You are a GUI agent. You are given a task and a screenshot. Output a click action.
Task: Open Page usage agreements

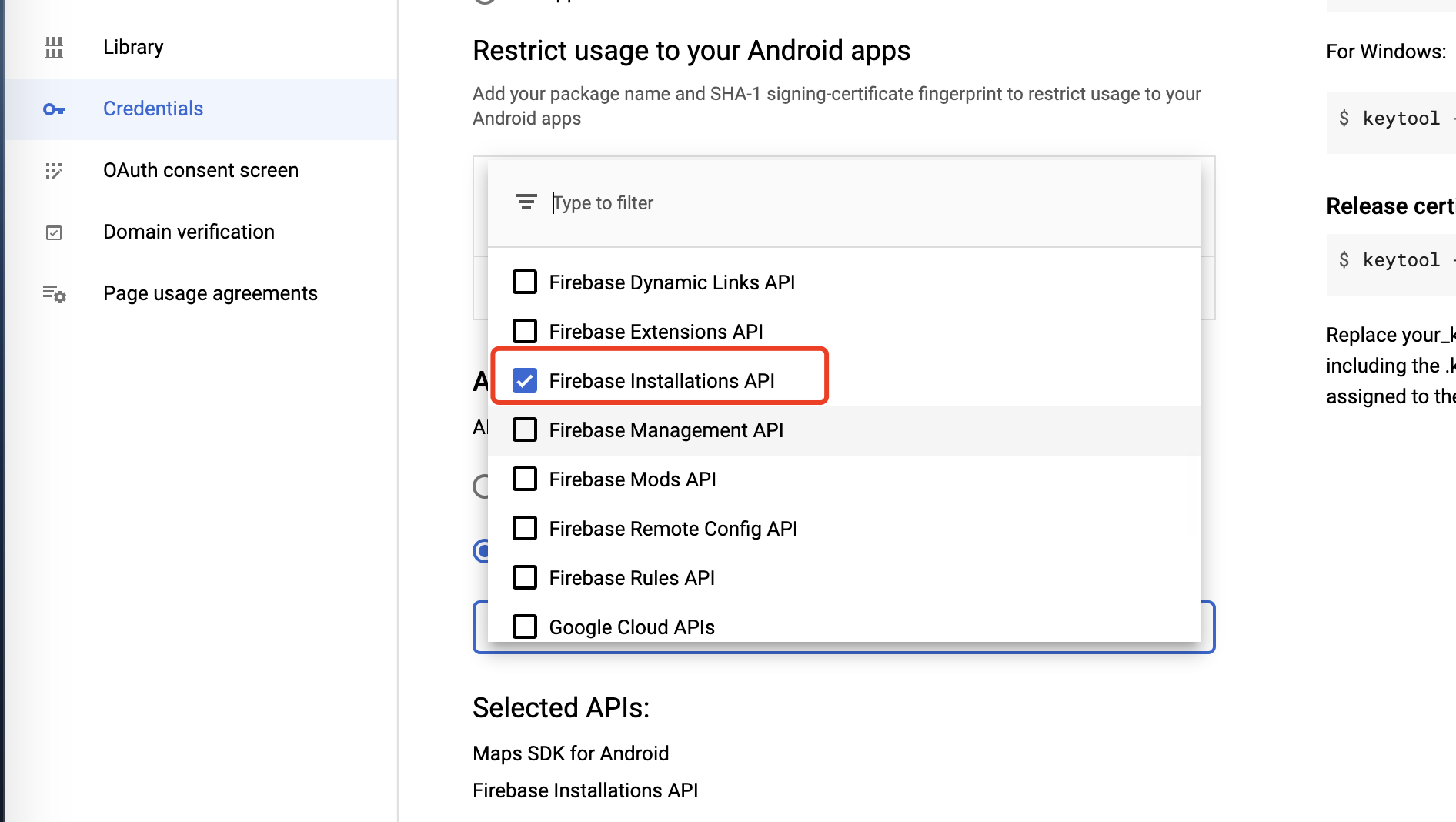202,294
